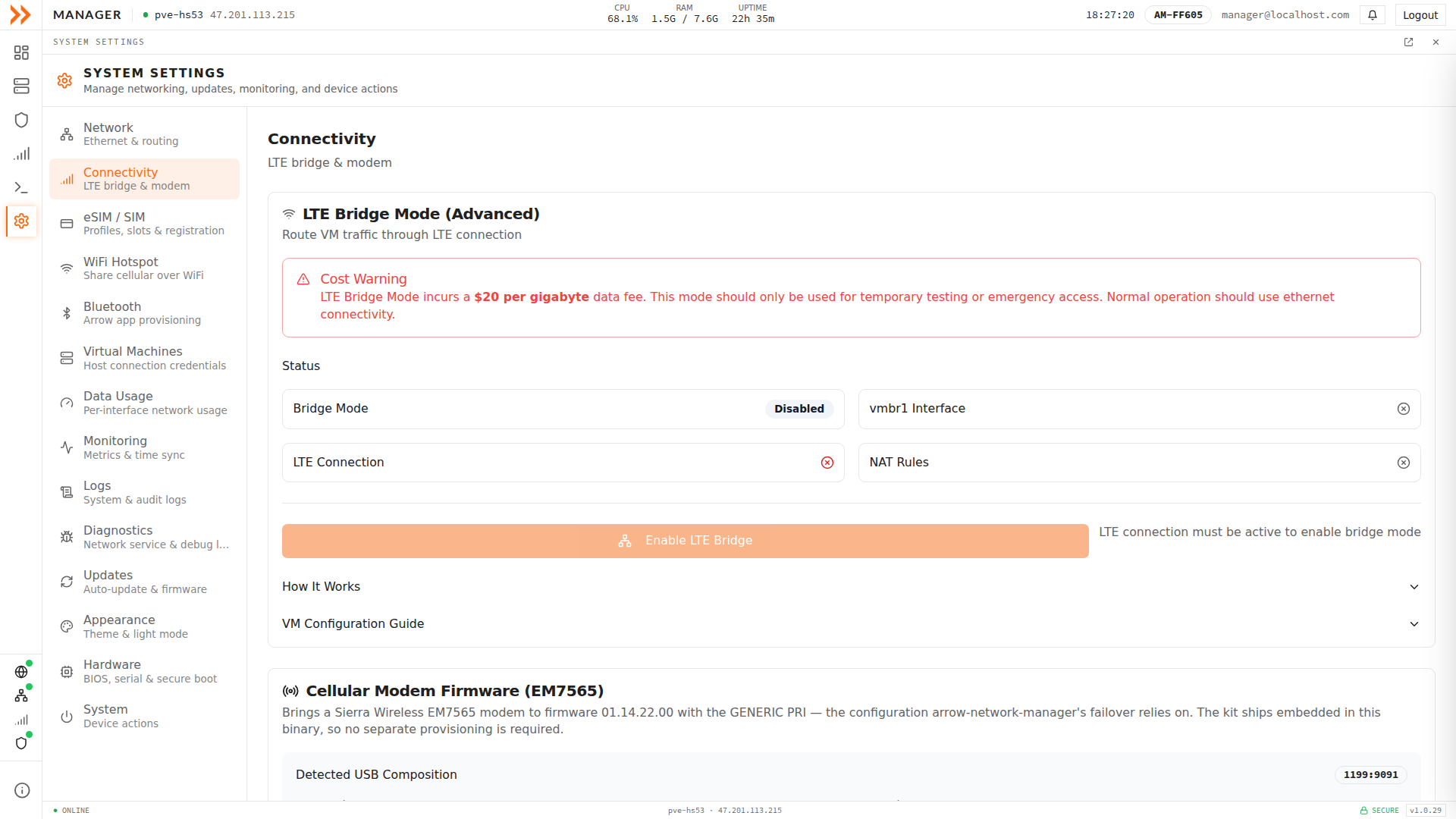Open the dashboard grid icon in the left rail
The image size is (1456, 819).
(21, 52)
